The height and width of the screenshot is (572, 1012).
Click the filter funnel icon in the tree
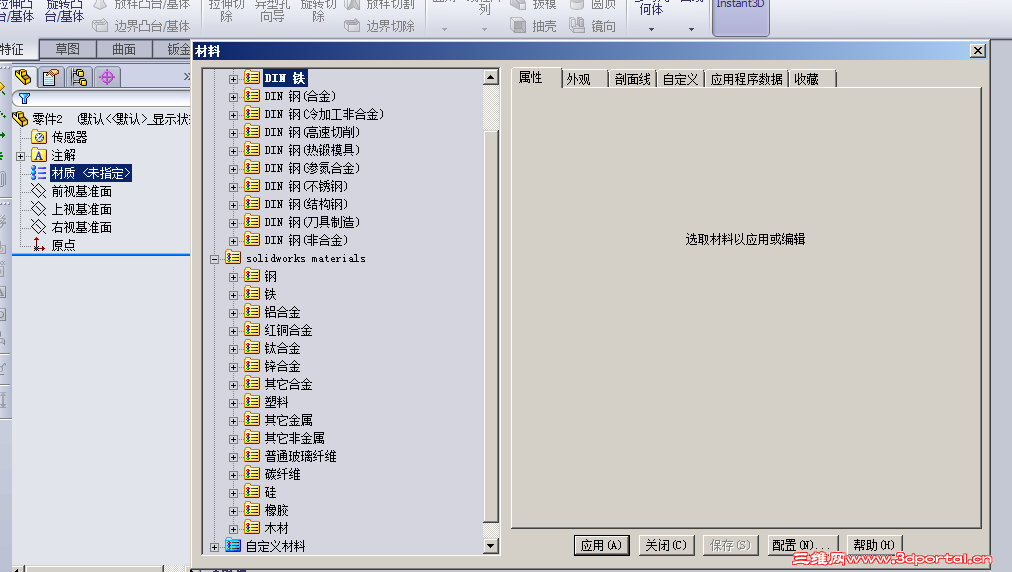pos(24,99)
